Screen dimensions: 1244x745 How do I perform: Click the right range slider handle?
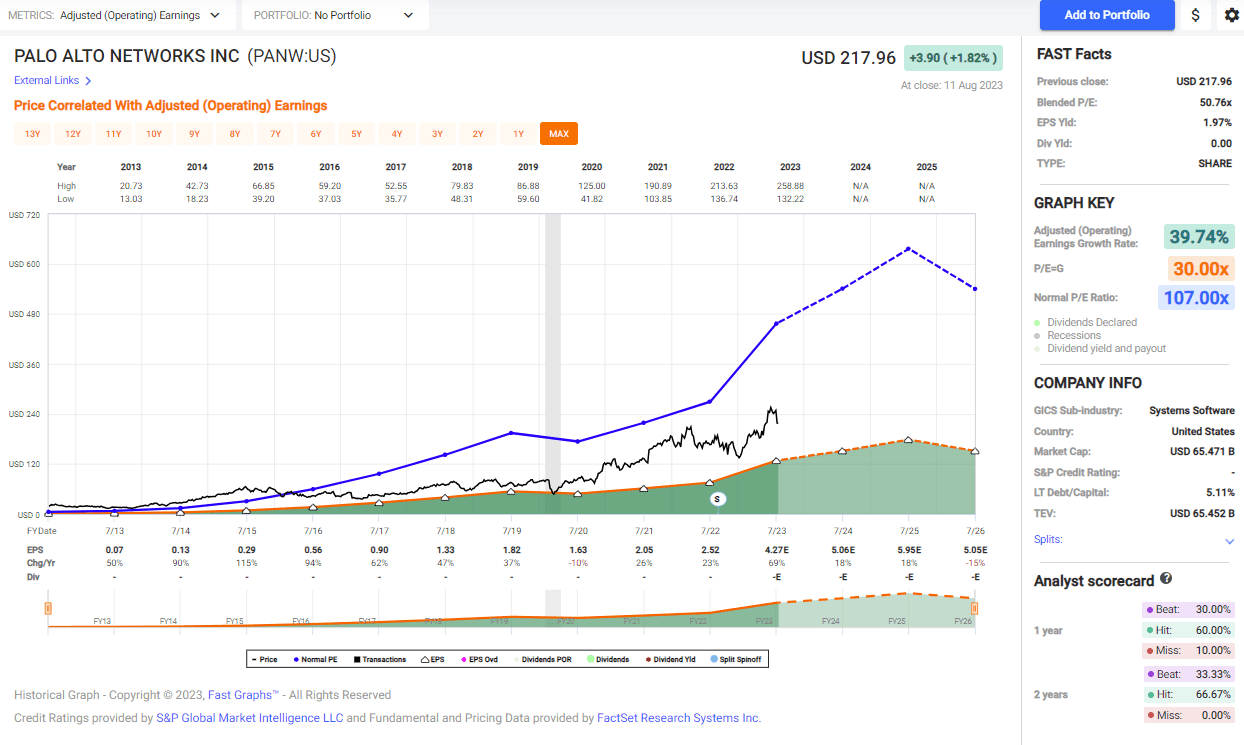975,608
